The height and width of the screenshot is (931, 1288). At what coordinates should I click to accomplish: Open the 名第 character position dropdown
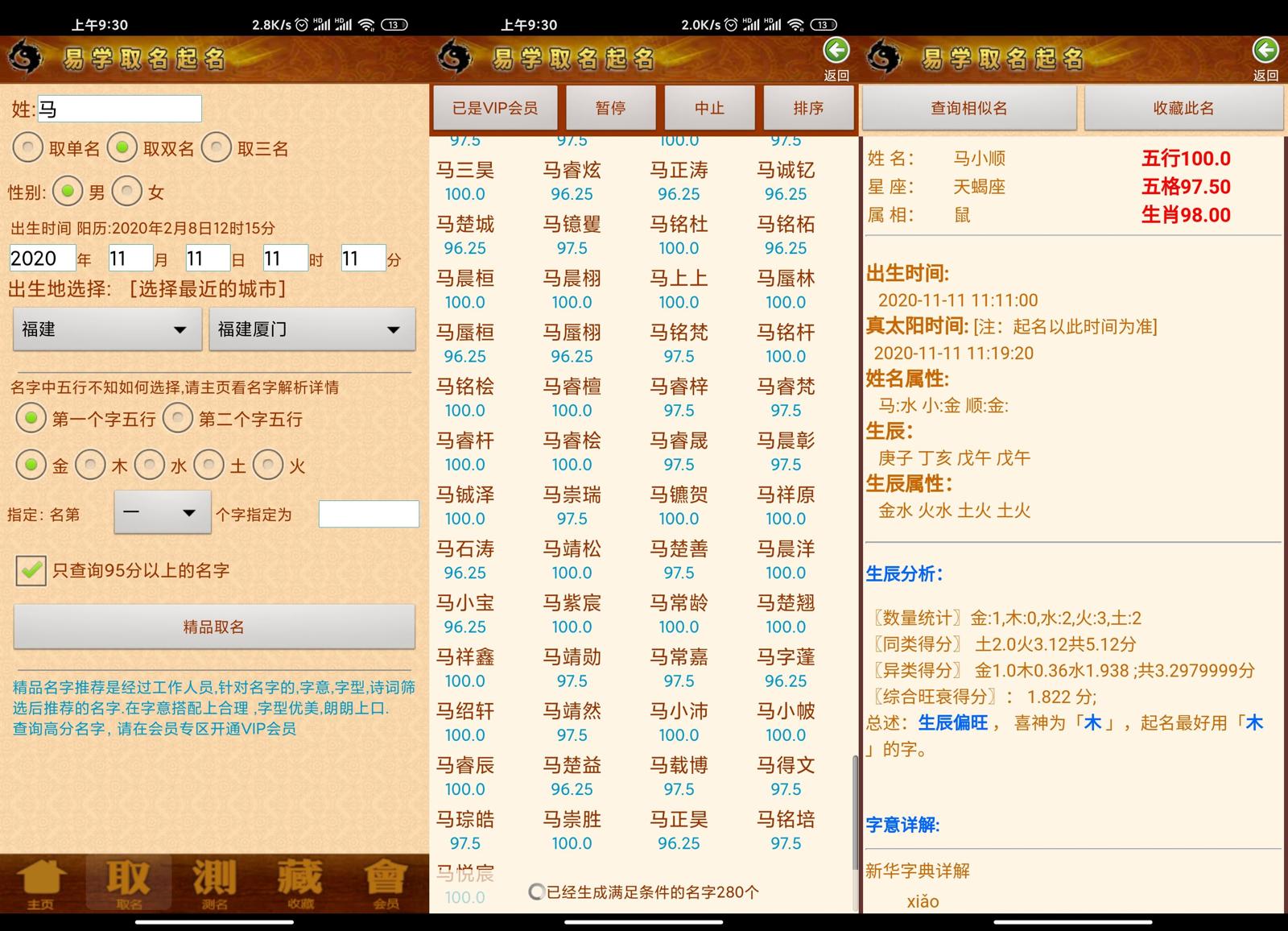tap(163, 513)
